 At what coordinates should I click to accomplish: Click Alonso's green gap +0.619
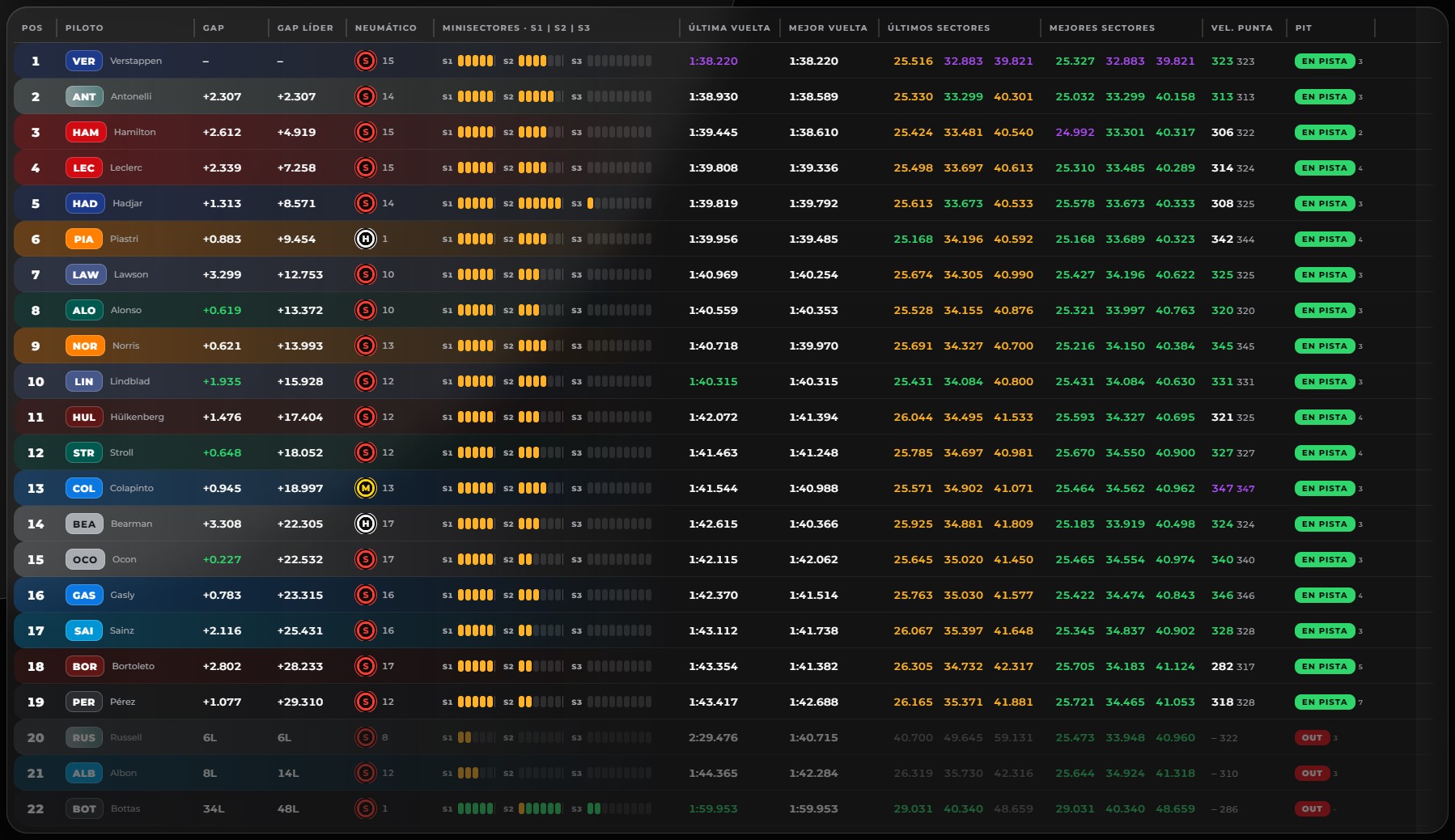(x=222, y=310)
